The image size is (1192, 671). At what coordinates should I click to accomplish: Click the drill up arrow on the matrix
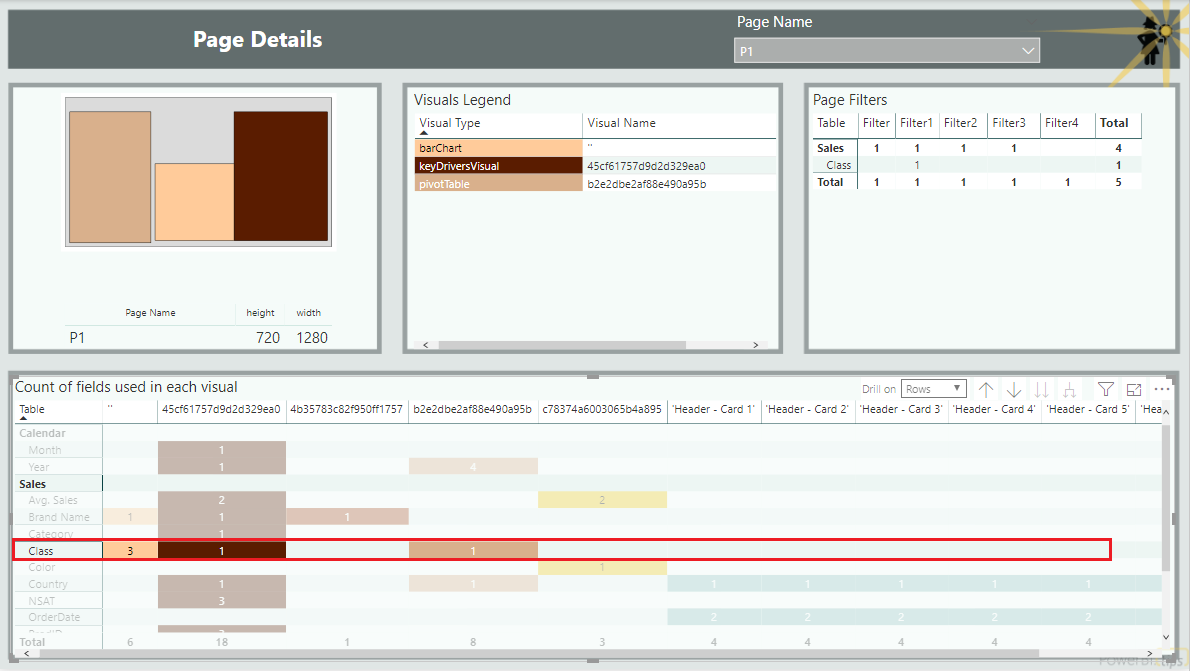pyautogui.click(x=986, y=389)
